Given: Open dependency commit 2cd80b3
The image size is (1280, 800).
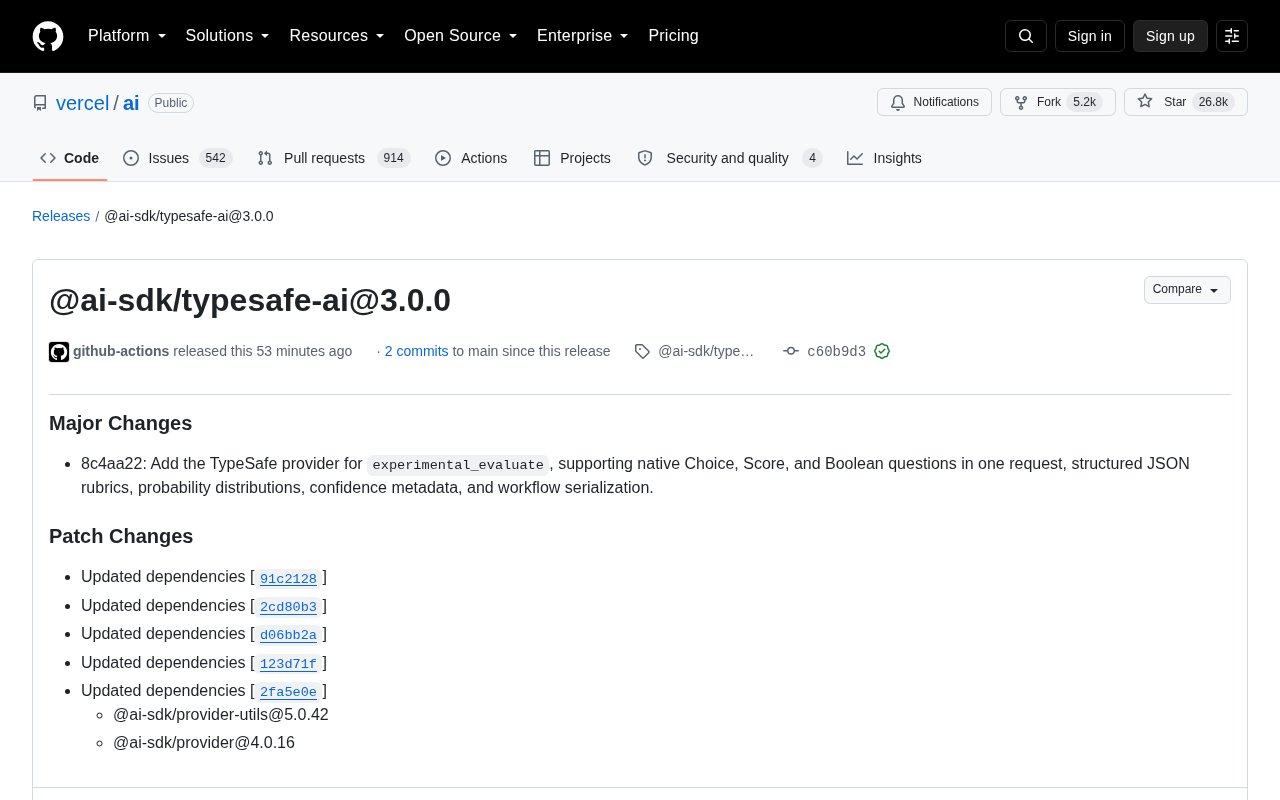Looking at the screenshot, I should (288, 607).
